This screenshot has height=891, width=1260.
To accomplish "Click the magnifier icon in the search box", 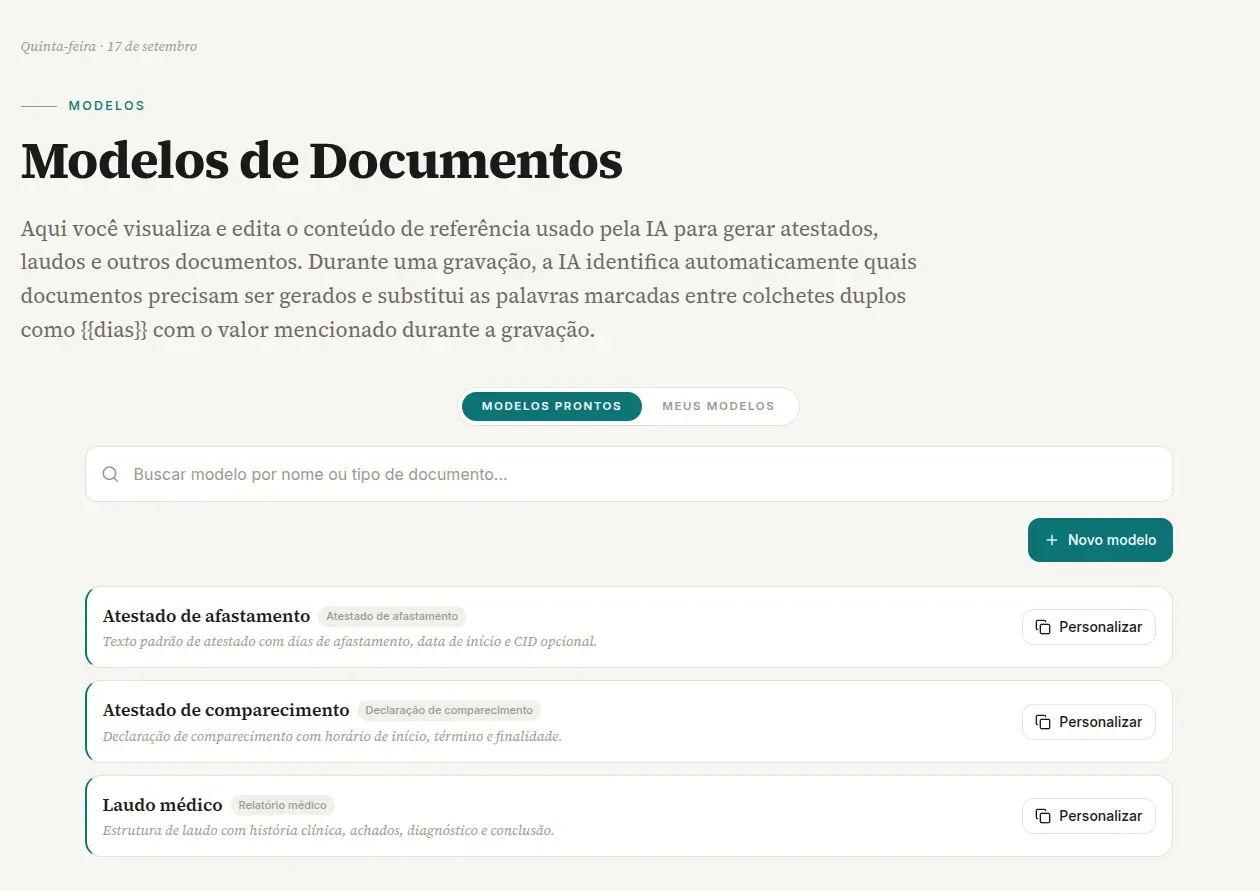I will 110,474.
